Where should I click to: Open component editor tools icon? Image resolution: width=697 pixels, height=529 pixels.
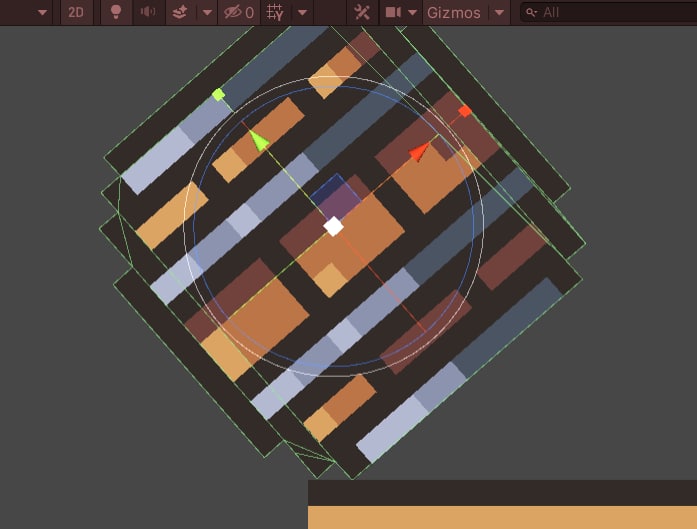tap(362, 12)
